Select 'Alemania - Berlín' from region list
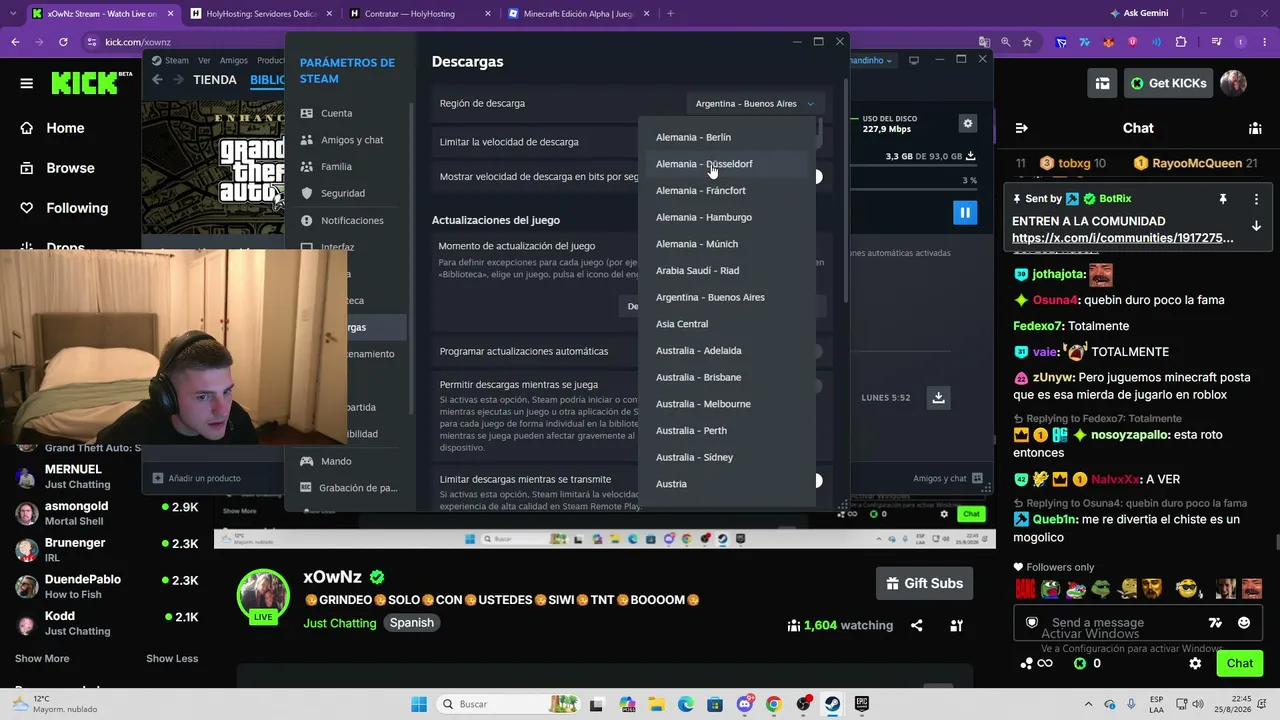Screen dimensions: 1280x720 tap(727, 137)
